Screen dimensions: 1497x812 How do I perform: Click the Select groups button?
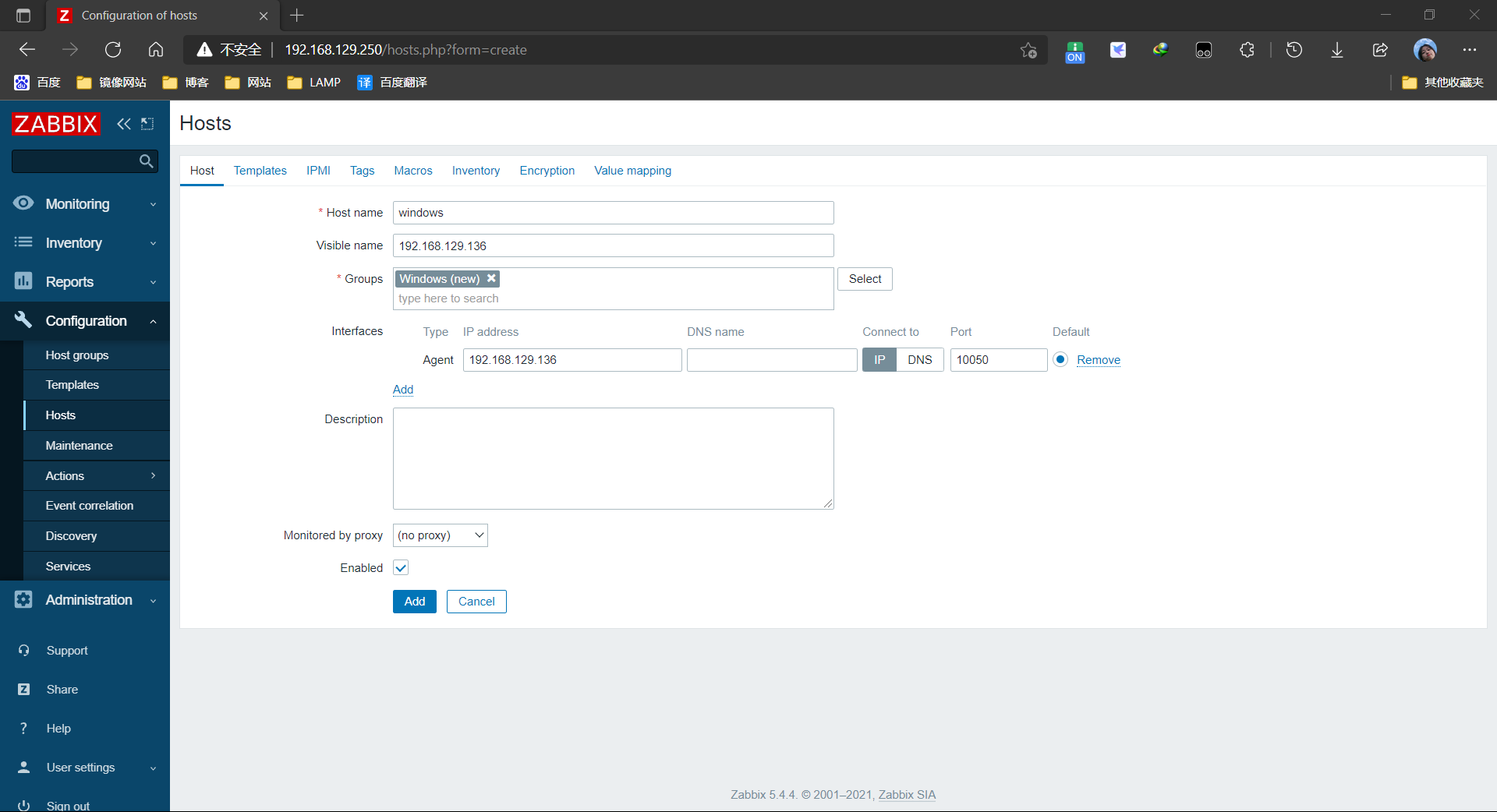pyautogui.click(x=865, y=279)
